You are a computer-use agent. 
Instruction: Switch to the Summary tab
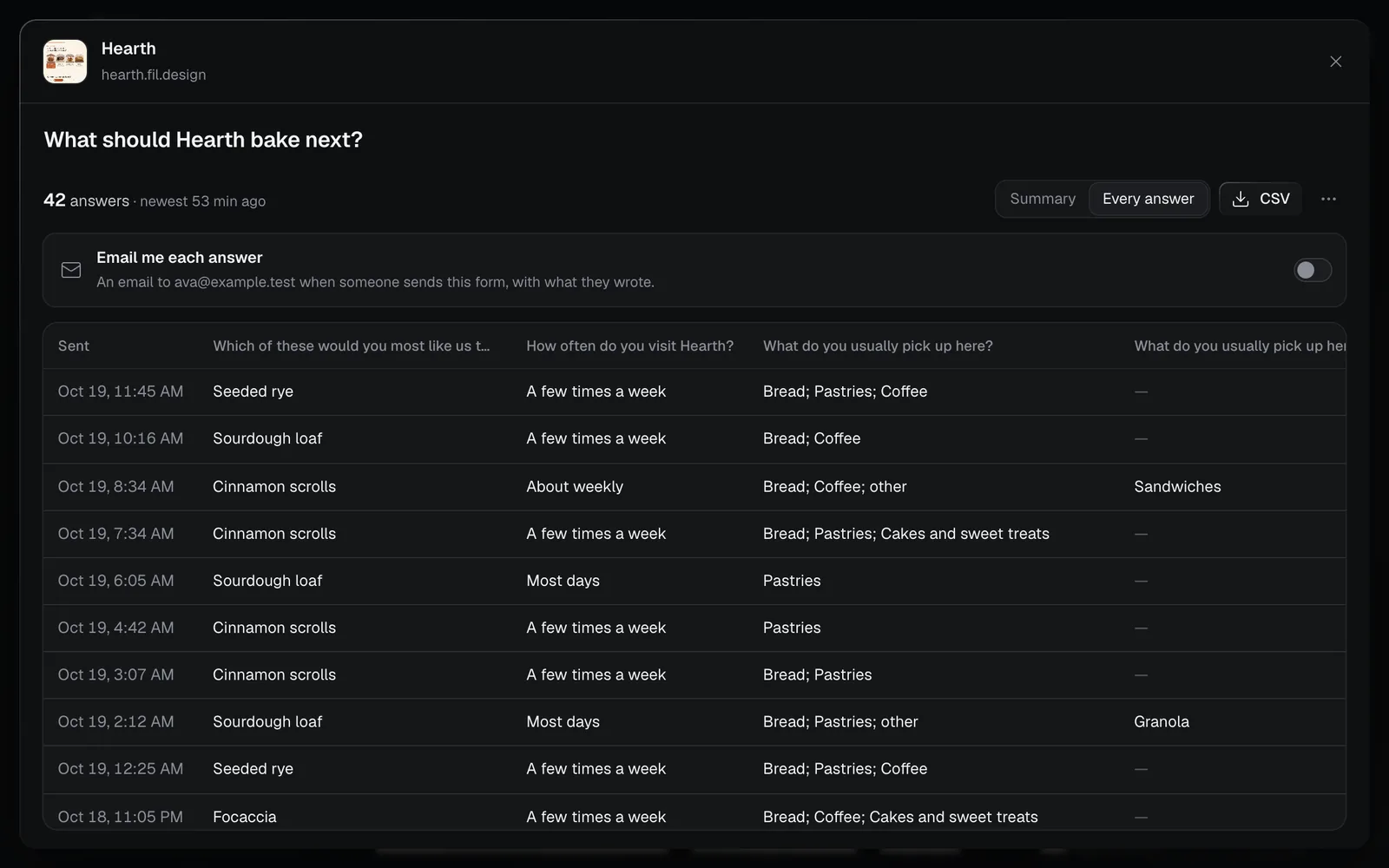(1043, 199)
